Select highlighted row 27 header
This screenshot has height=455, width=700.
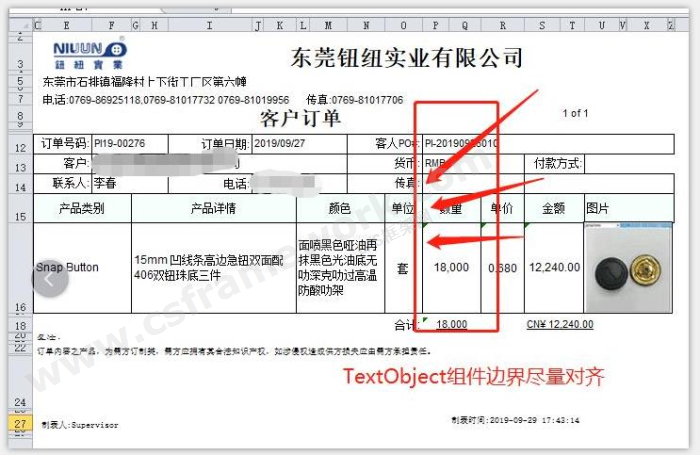click(18, 423)
